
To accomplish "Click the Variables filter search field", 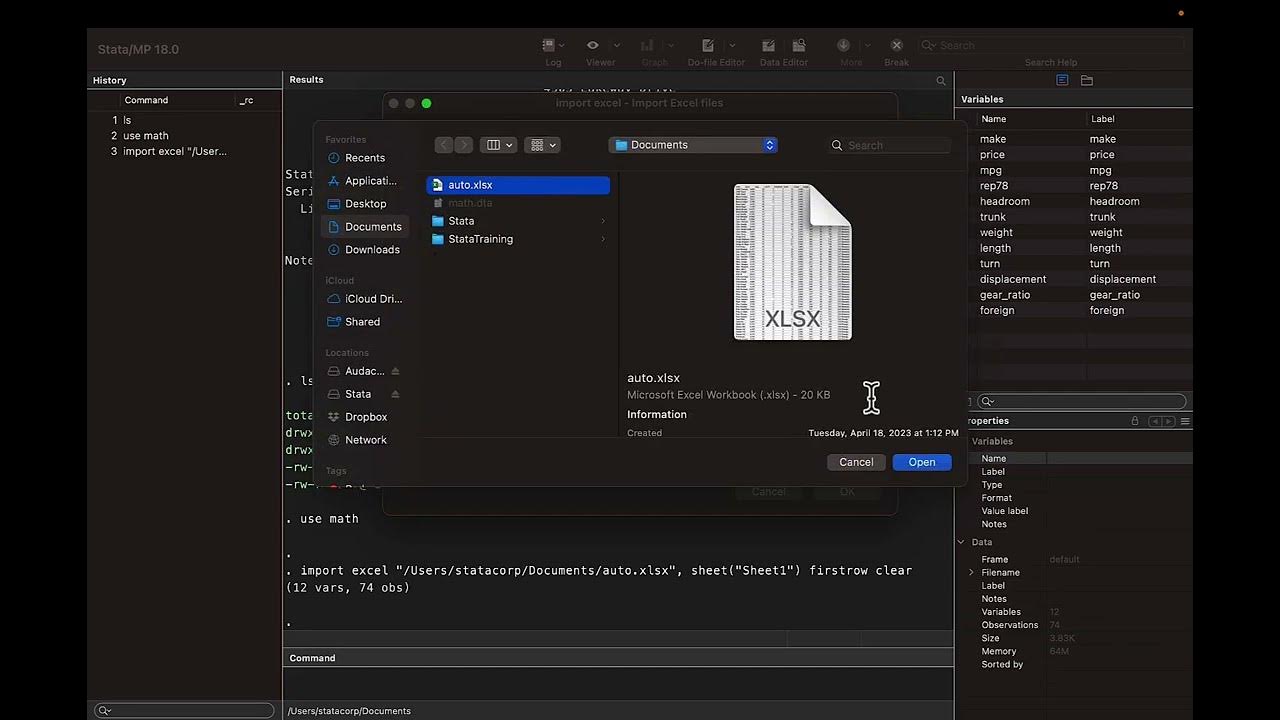I will [1081, 401].
